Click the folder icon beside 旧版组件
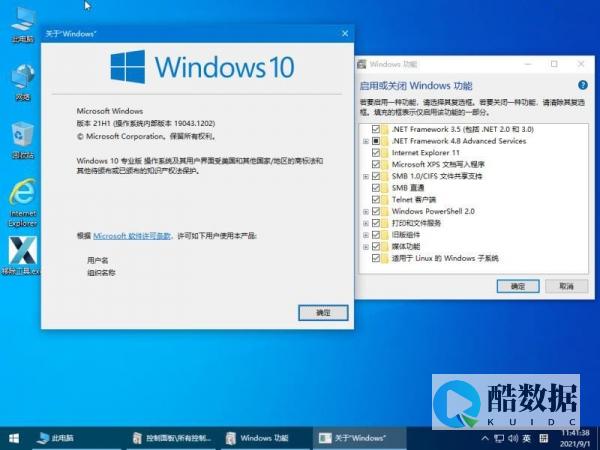This screenshot has width=600, height=450. (385, 235)
